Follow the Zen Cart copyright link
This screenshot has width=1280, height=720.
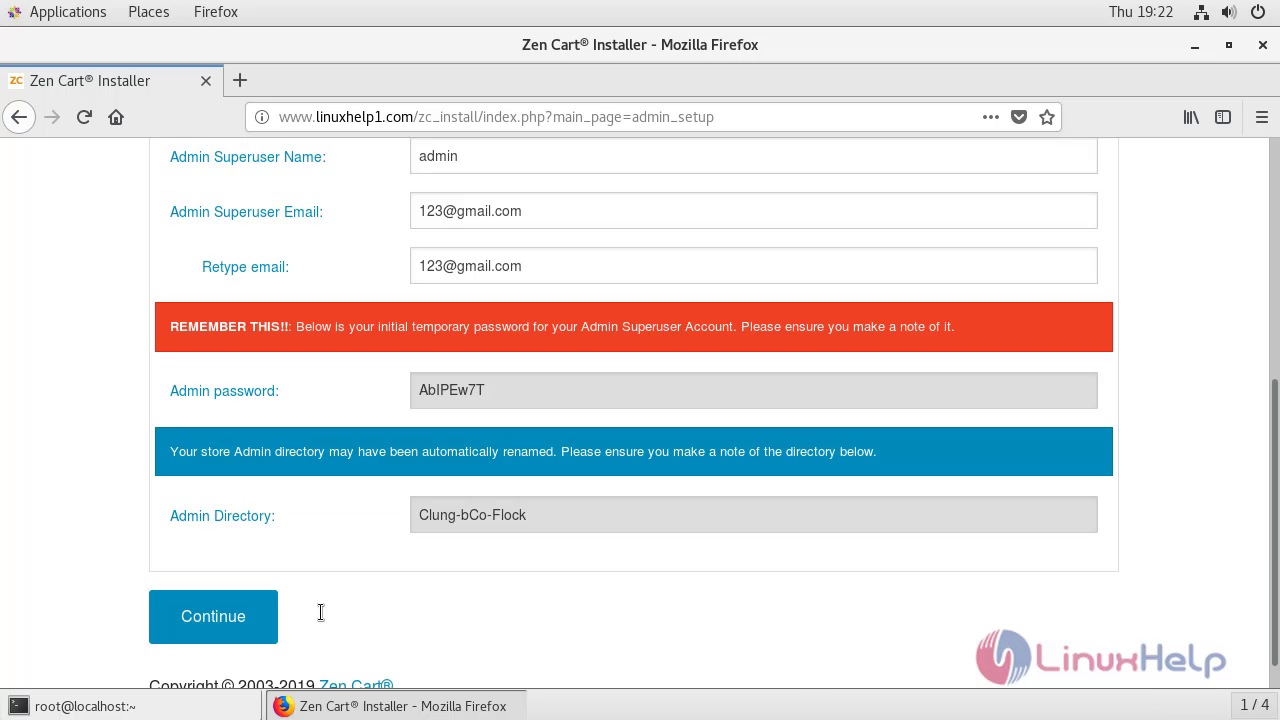pyautogui.click(x=356, y=684)
